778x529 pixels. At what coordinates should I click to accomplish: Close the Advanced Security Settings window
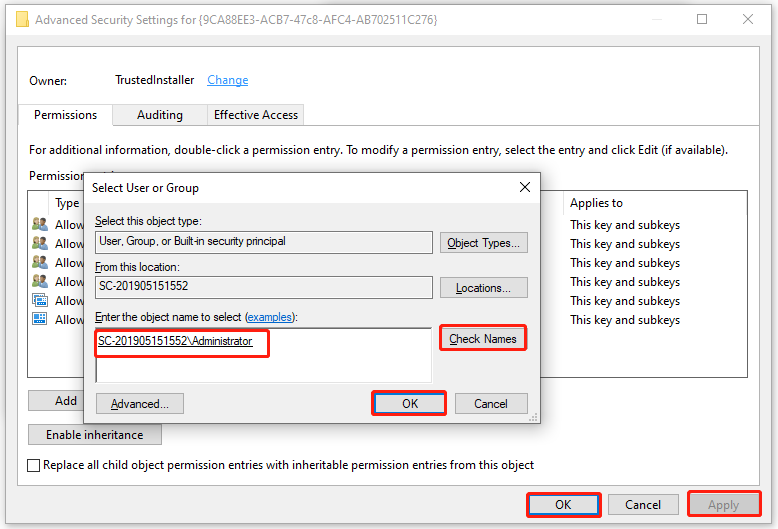coord(748,19)
